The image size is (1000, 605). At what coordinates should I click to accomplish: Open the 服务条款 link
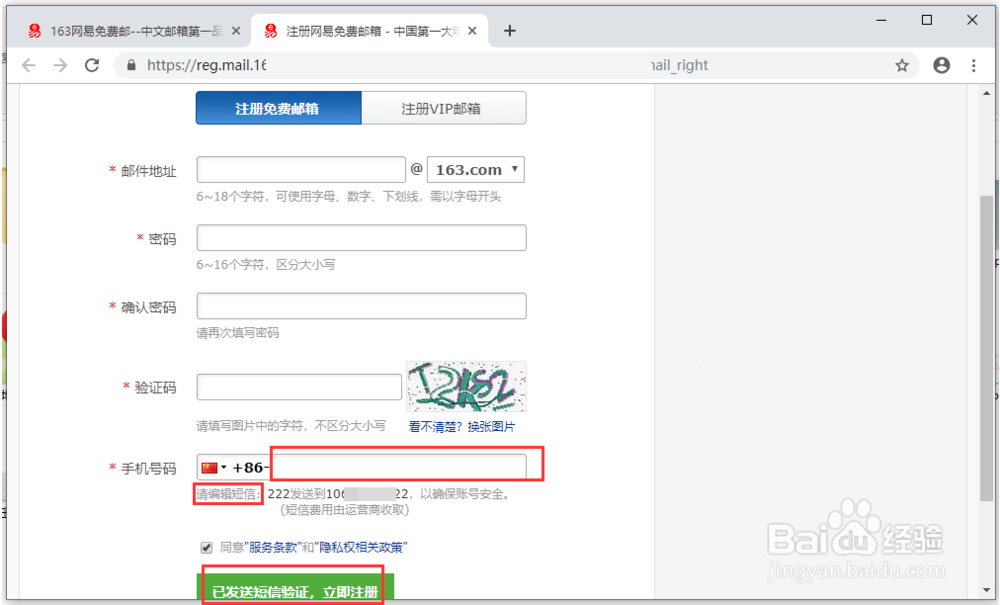coord(273,547)
